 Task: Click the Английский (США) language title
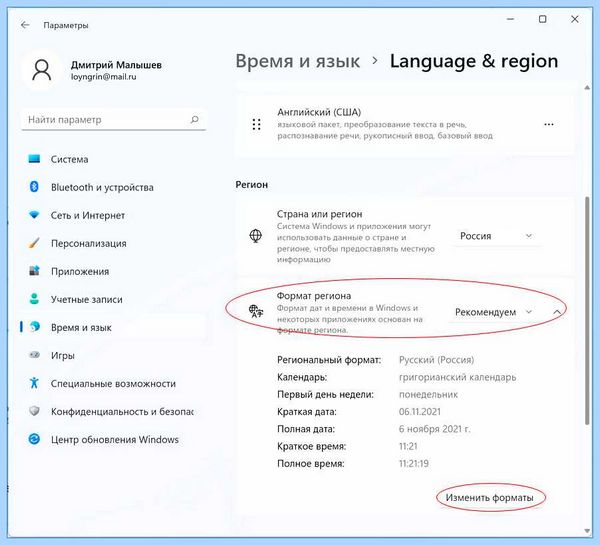319,112
